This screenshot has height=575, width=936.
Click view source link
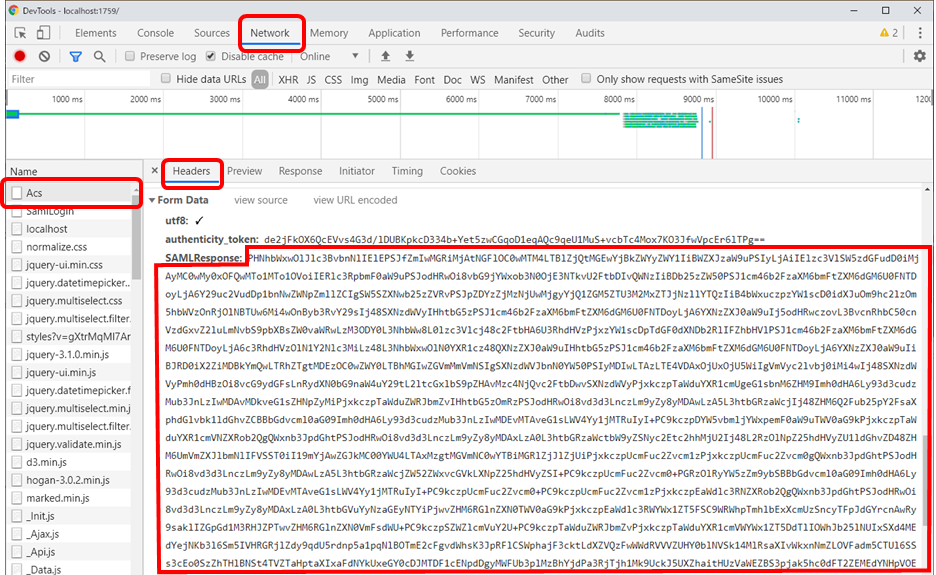tap(261, 200)
